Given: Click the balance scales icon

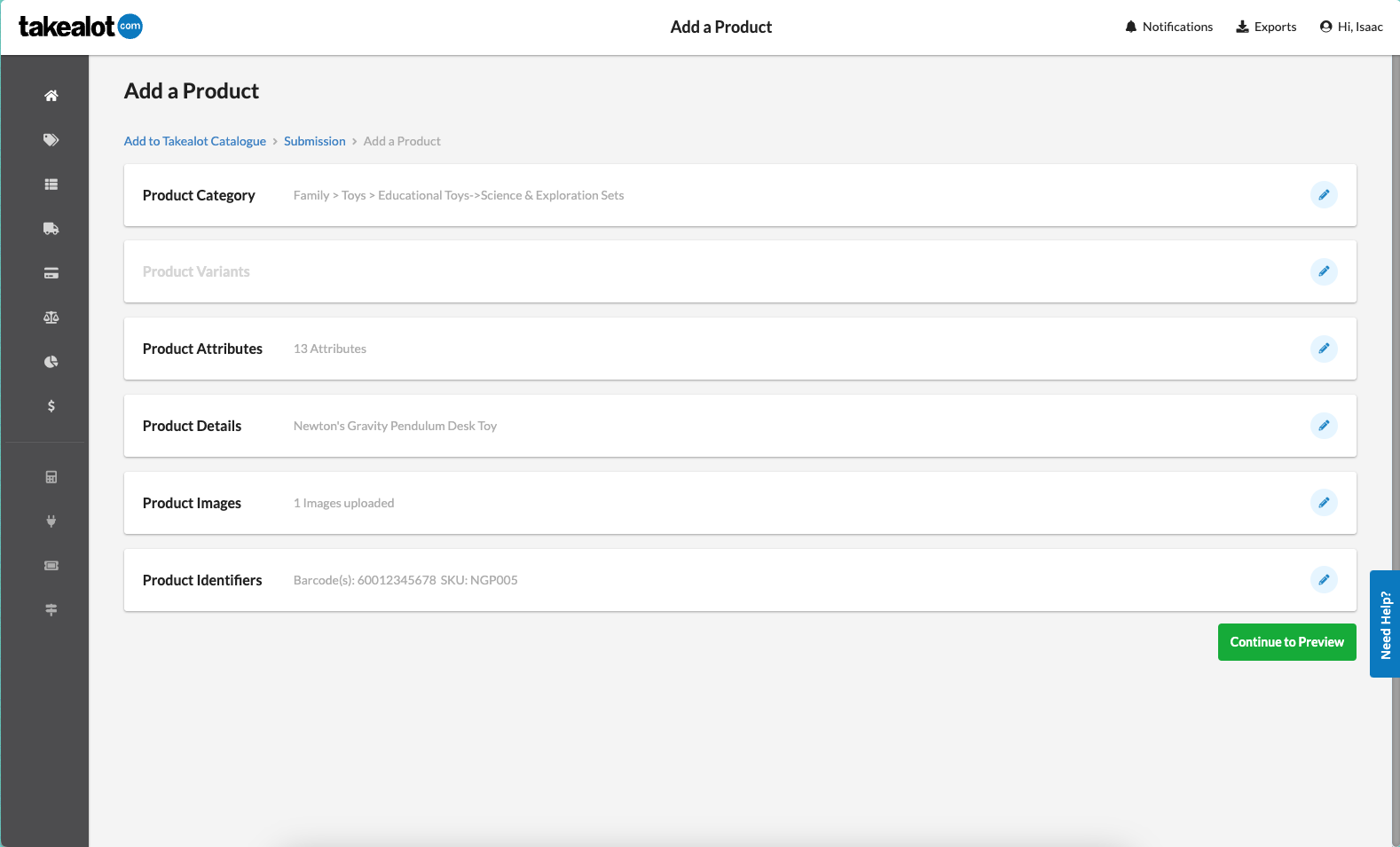Looking at the screenshot, I should click(x=51, y=318).
